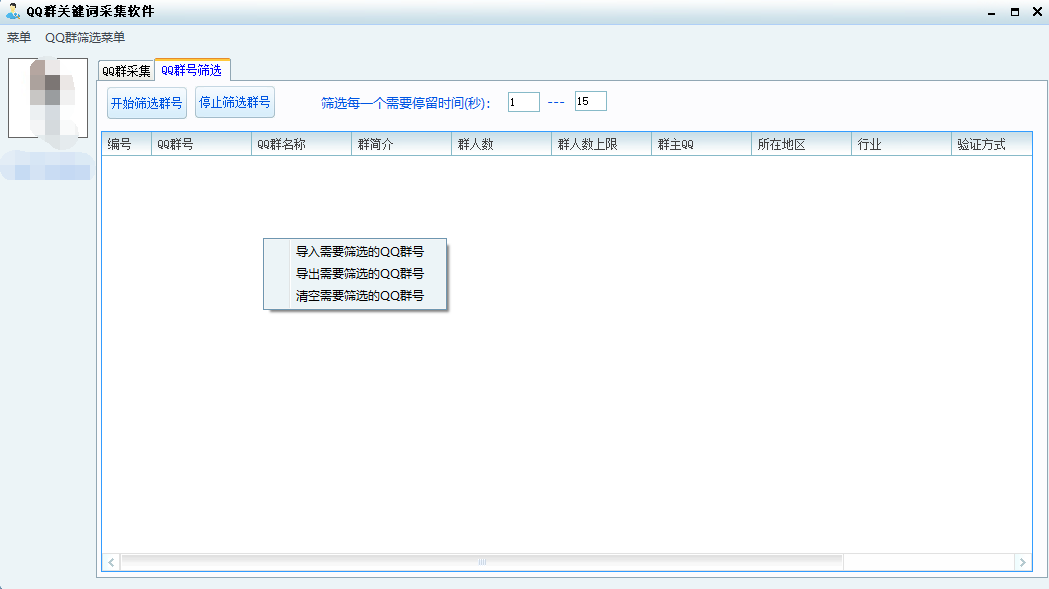Click the QQ app icon in title bar
This screenshot has height=589, width=1049.
coord(13,11)
